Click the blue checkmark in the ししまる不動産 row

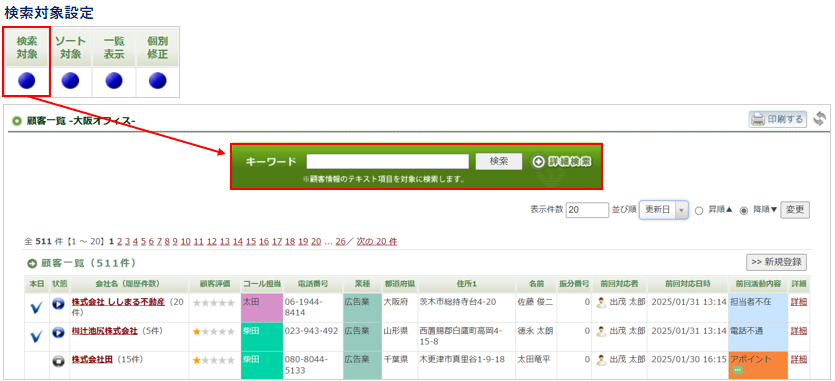[x=36, y=308]
